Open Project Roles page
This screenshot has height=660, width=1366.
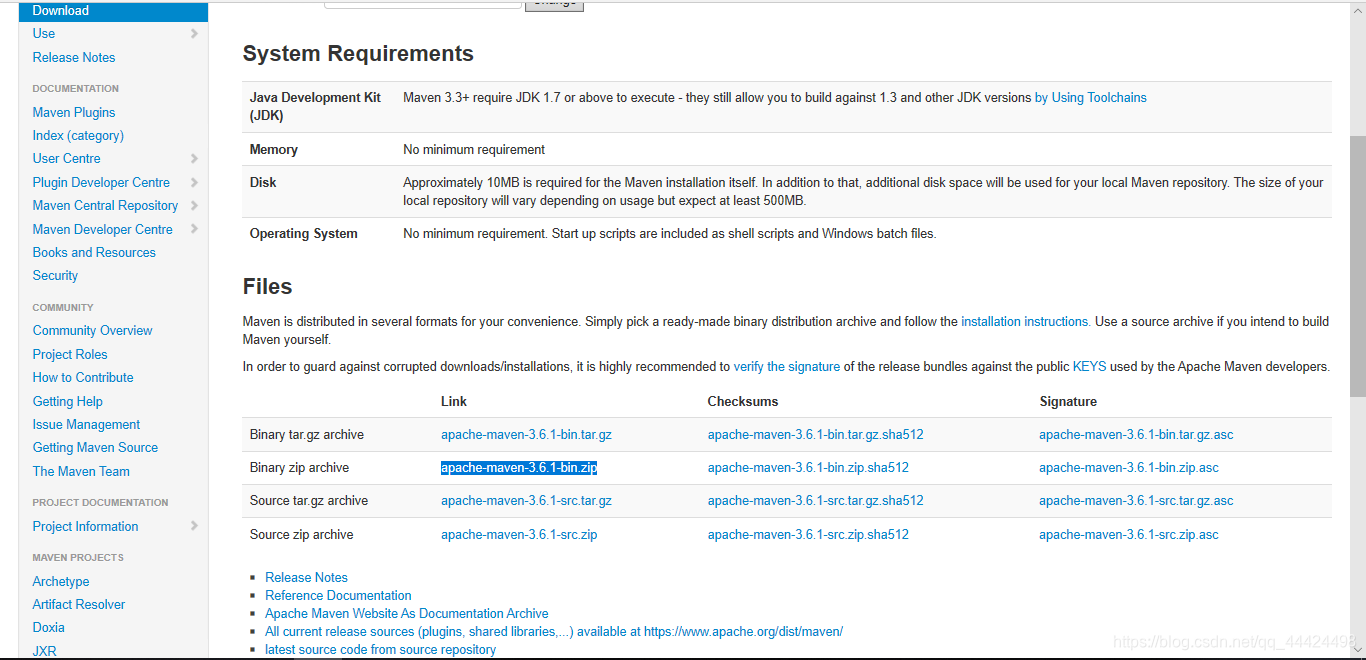coord(70,355)
